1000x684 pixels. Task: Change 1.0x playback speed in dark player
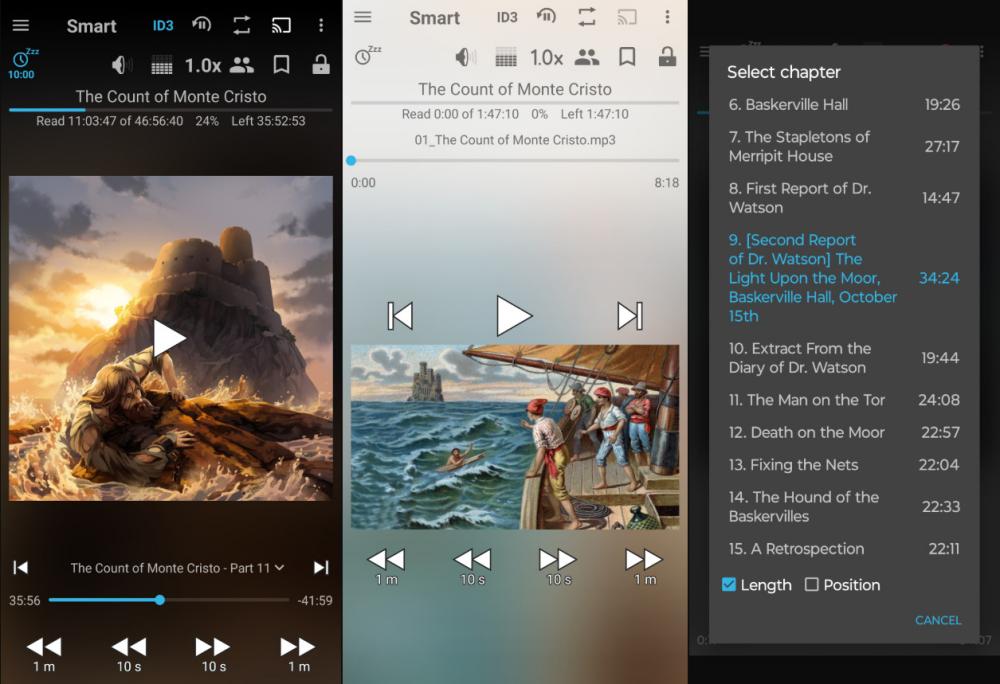[x=202, y=65]
